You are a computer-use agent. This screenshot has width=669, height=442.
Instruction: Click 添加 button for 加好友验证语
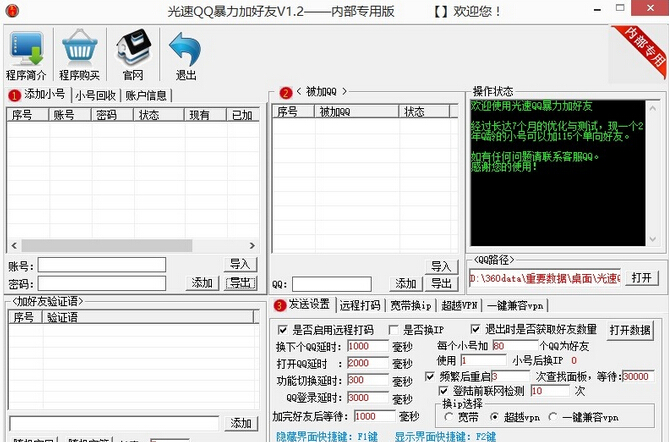click(x=241, y=423)
